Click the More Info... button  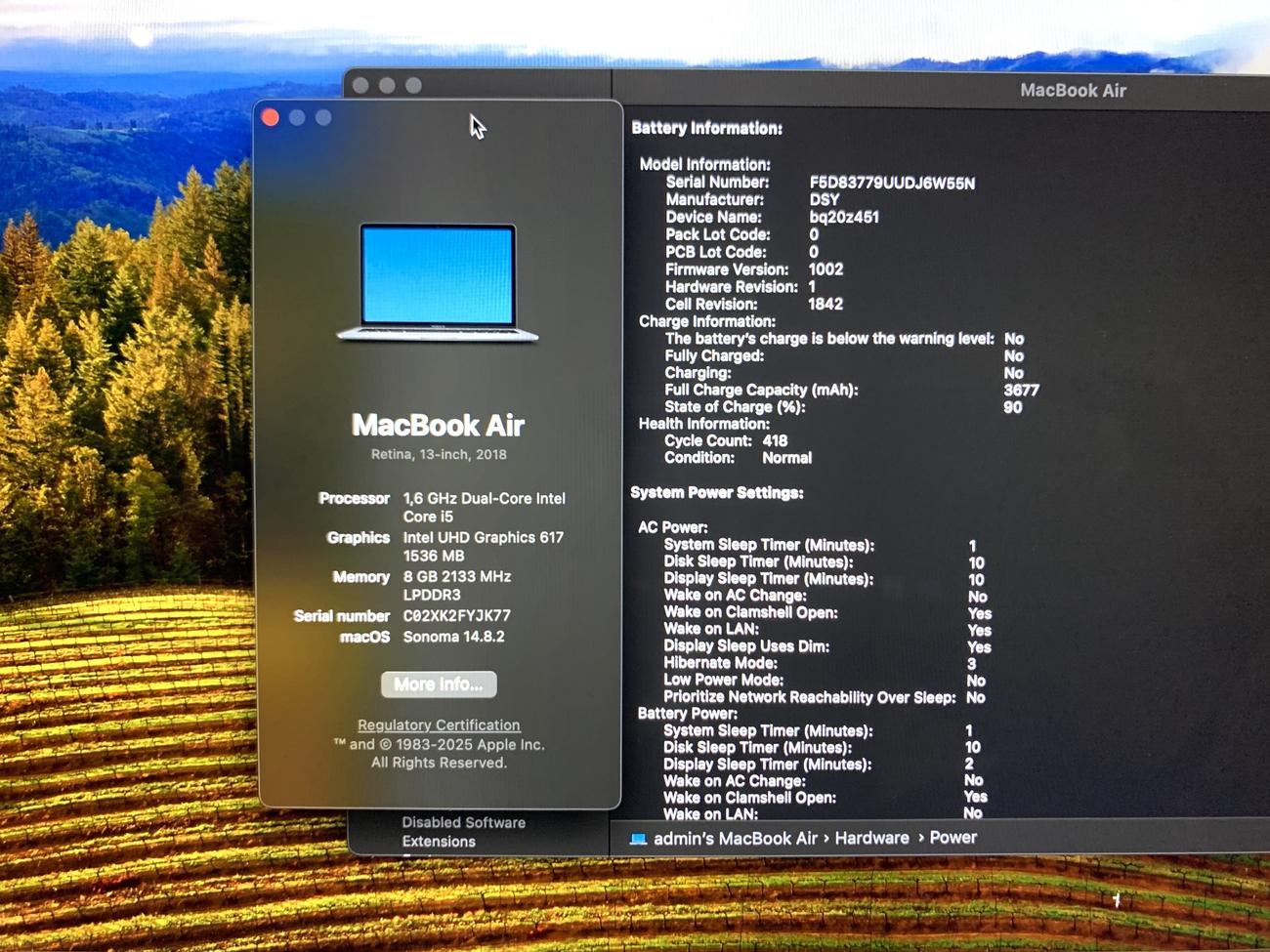pyautogui.click(x=439, y=684)
